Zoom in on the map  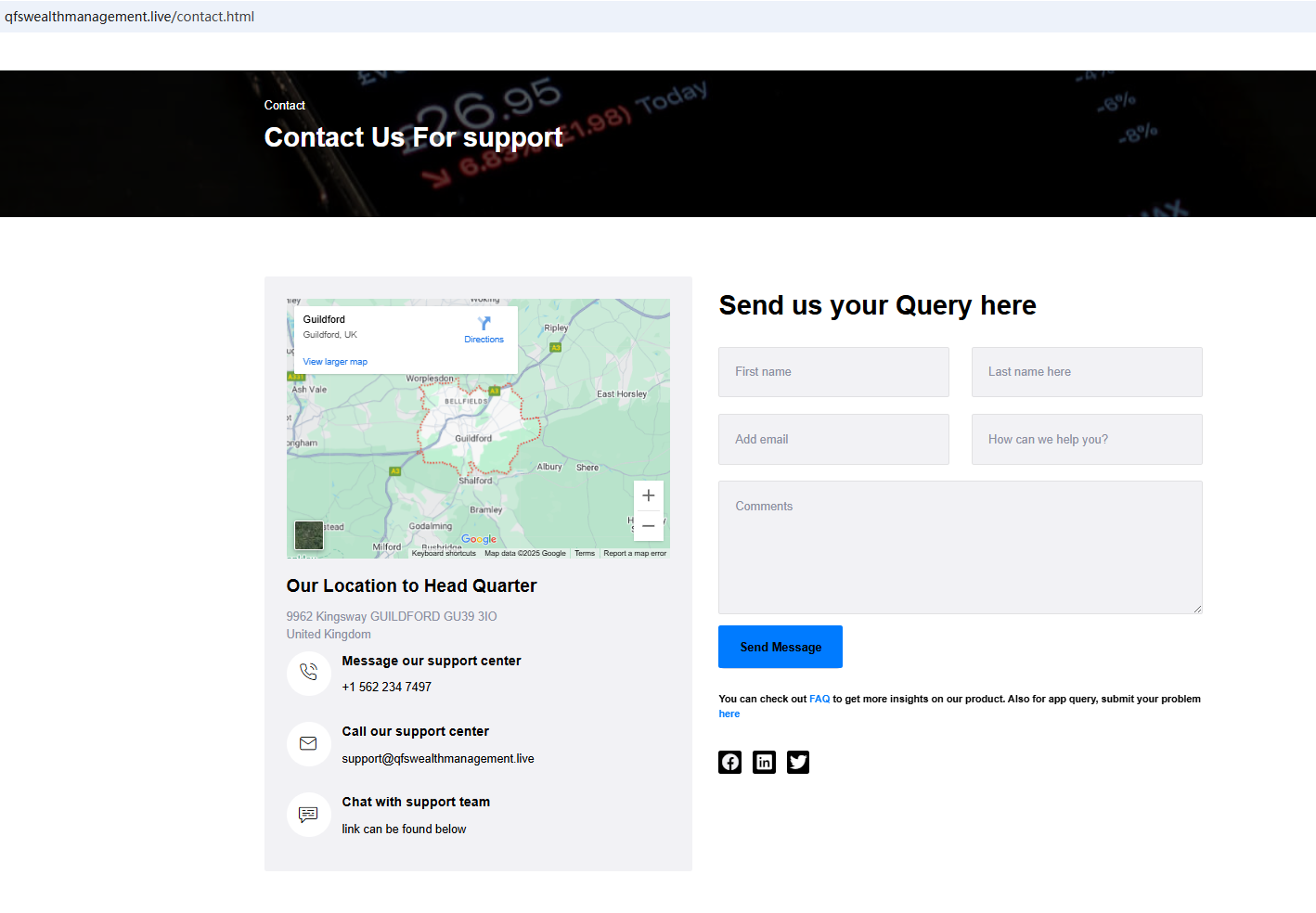649,495
